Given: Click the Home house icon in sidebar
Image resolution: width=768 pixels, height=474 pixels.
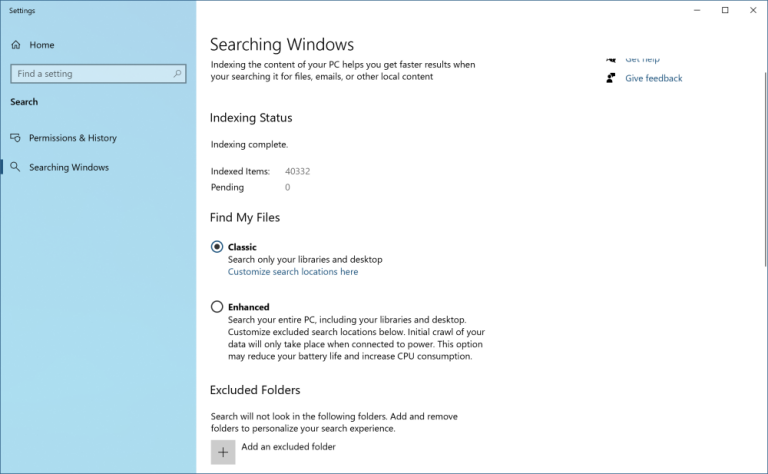Looking at the screenshot, I should click(16, 45).
